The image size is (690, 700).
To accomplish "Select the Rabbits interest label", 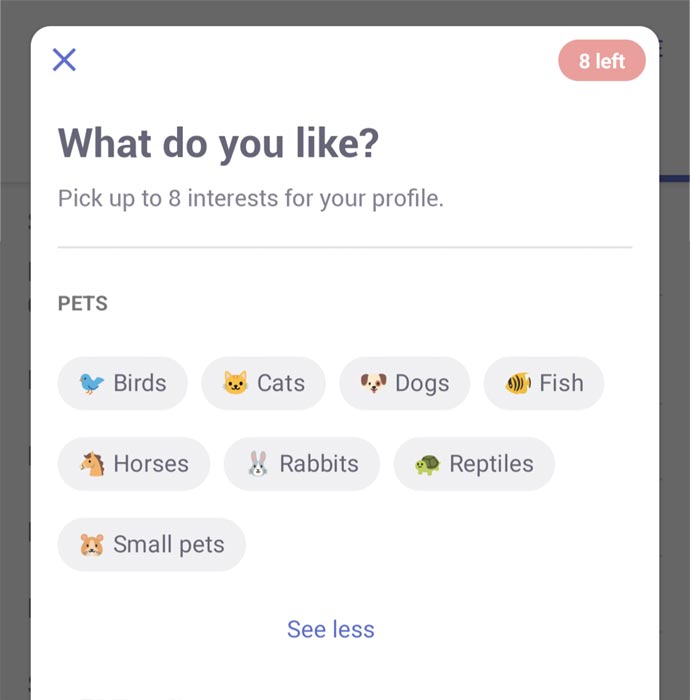I will tap(319, 464).
